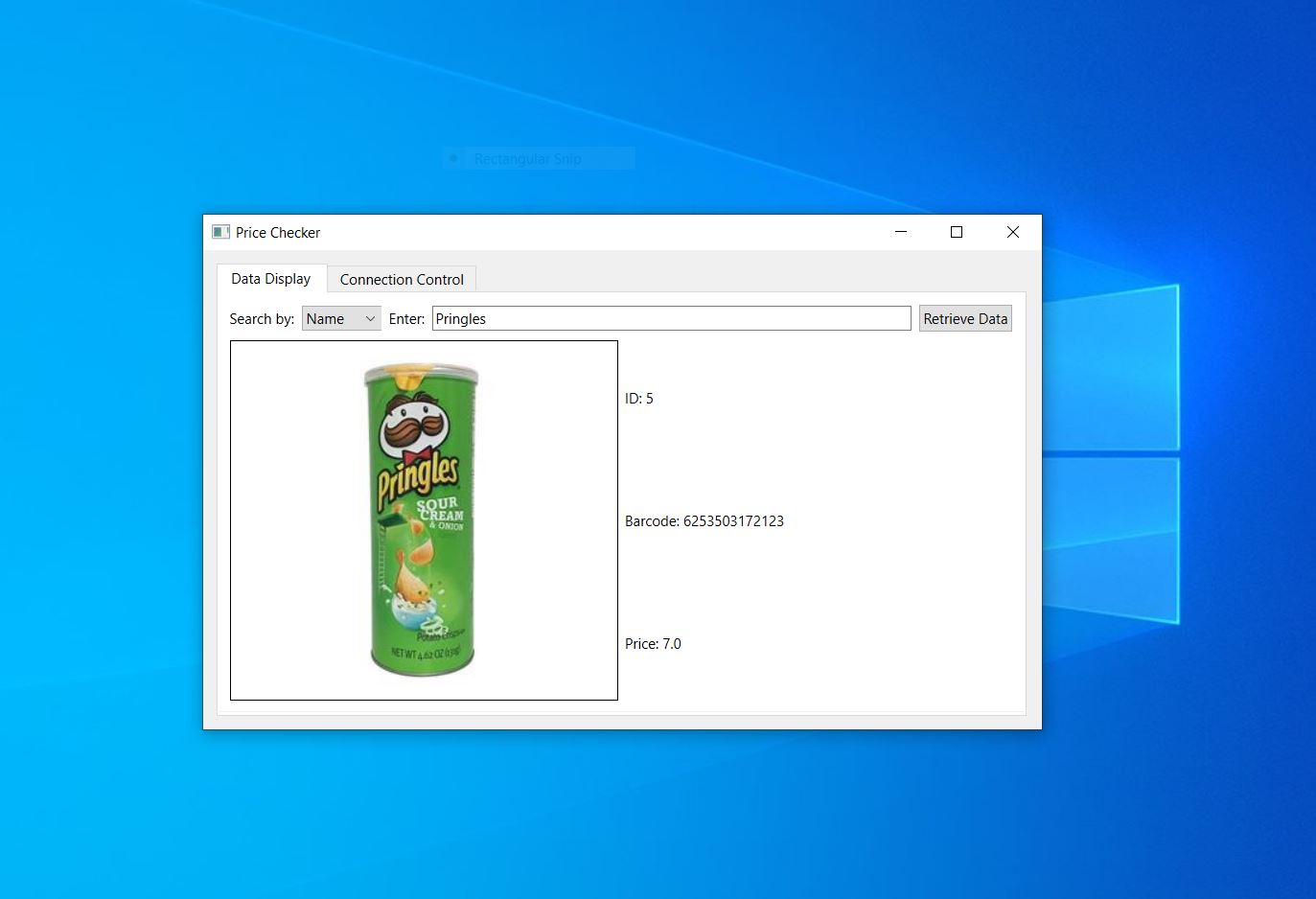The height and width of the screenshot is (899, 1316).
Task: Minimize the Price Checker window
Action: pos(900,232)
